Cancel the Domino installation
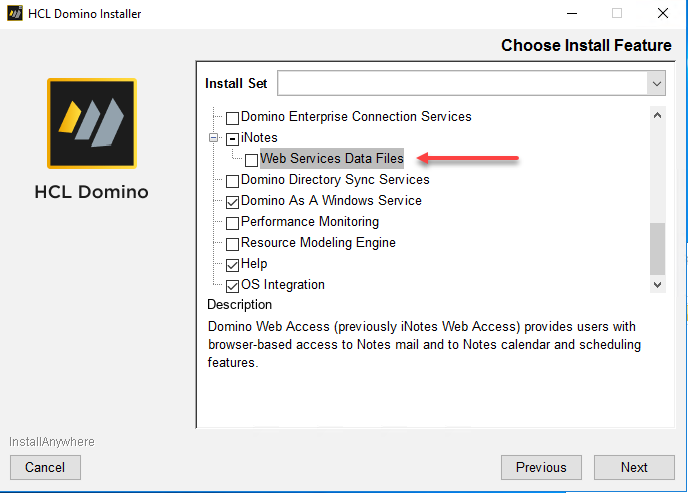This screenshot has width=688, height=493. [x=45, y=467]
